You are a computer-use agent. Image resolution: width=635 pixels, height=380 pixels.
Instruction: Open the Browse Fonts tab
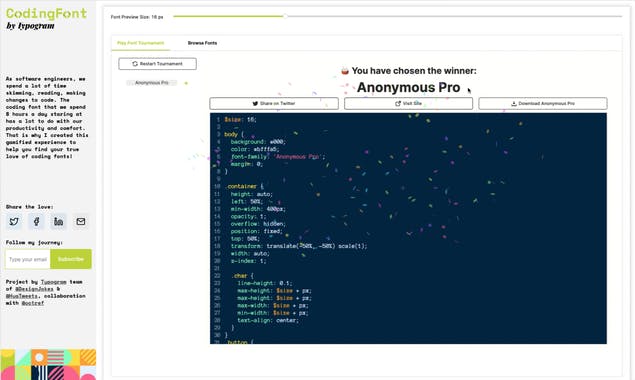coord(202,43)
